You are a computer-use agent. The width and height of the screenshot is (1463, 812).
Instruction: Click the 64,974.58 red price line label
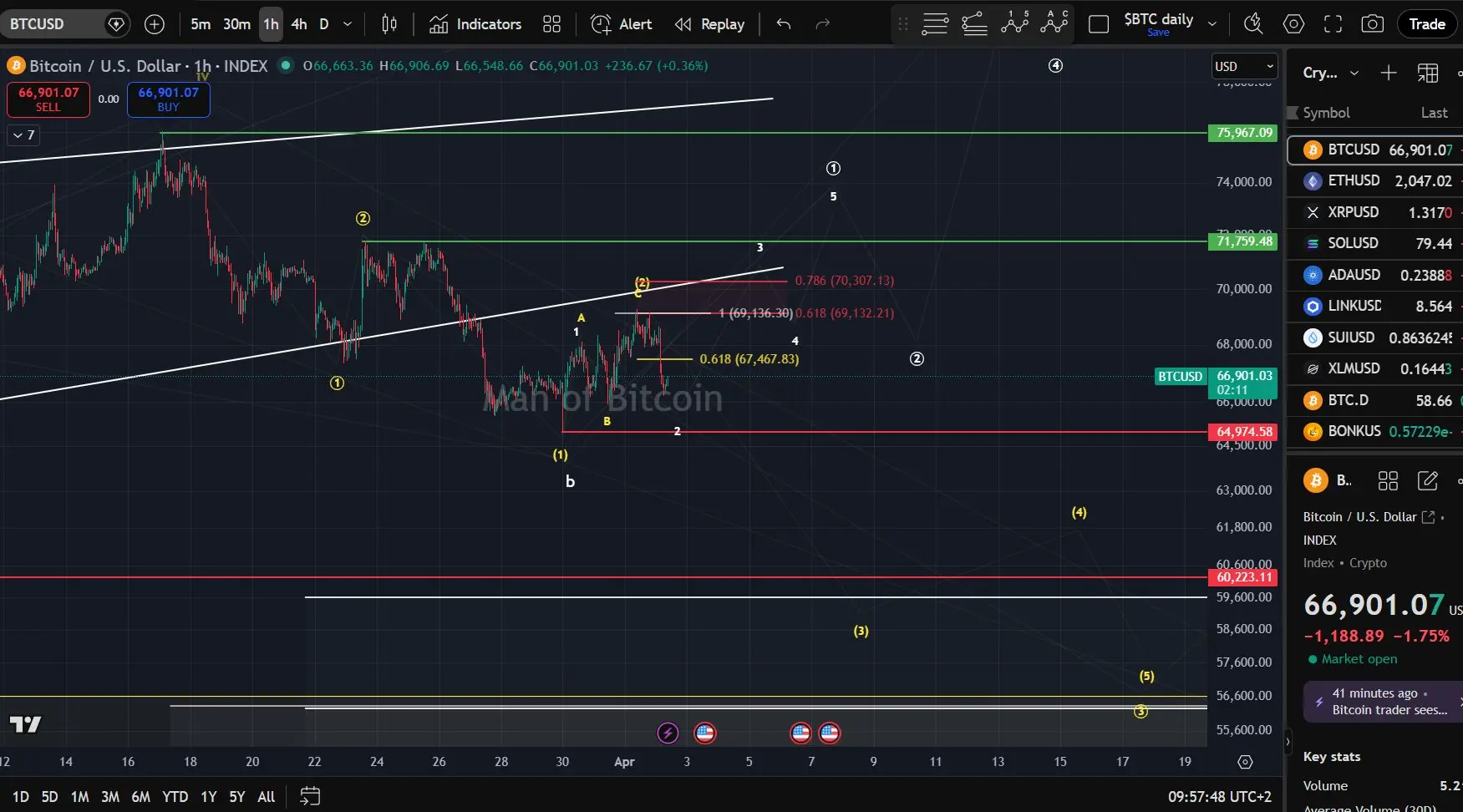[1244, 432]
